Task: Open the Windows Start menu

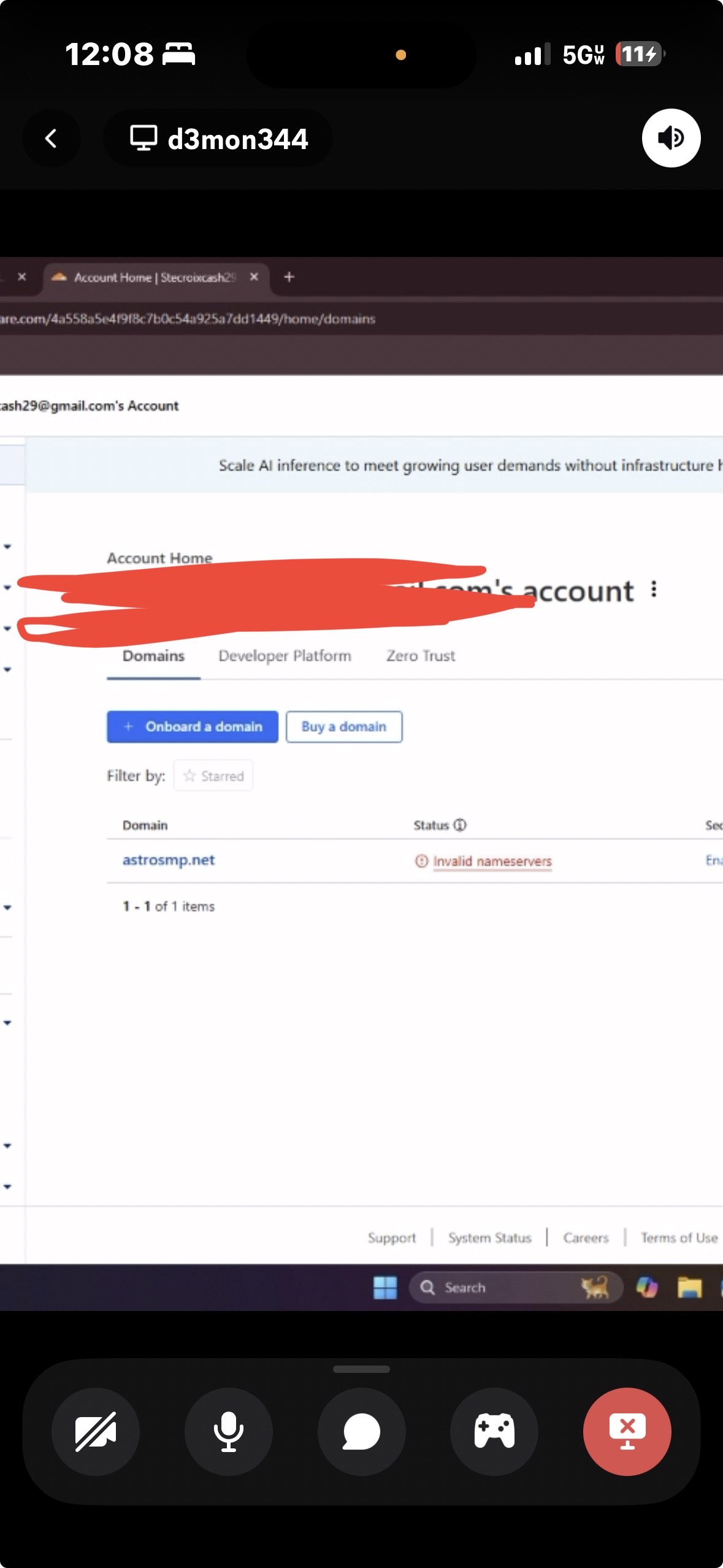Action: (x=385, y=1287)
